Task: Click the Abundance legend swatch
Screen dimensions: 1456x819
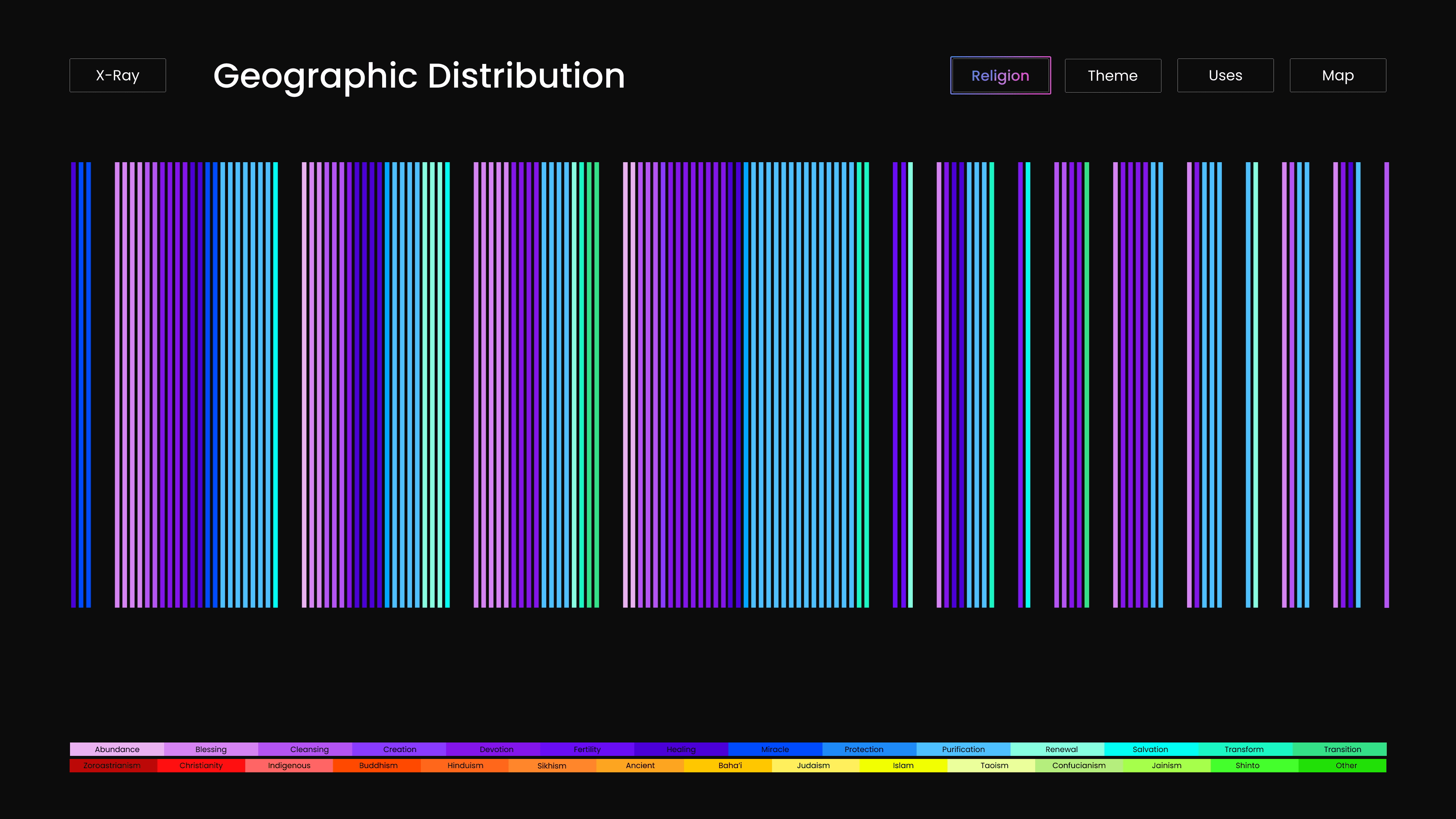Action: (117, 749)
